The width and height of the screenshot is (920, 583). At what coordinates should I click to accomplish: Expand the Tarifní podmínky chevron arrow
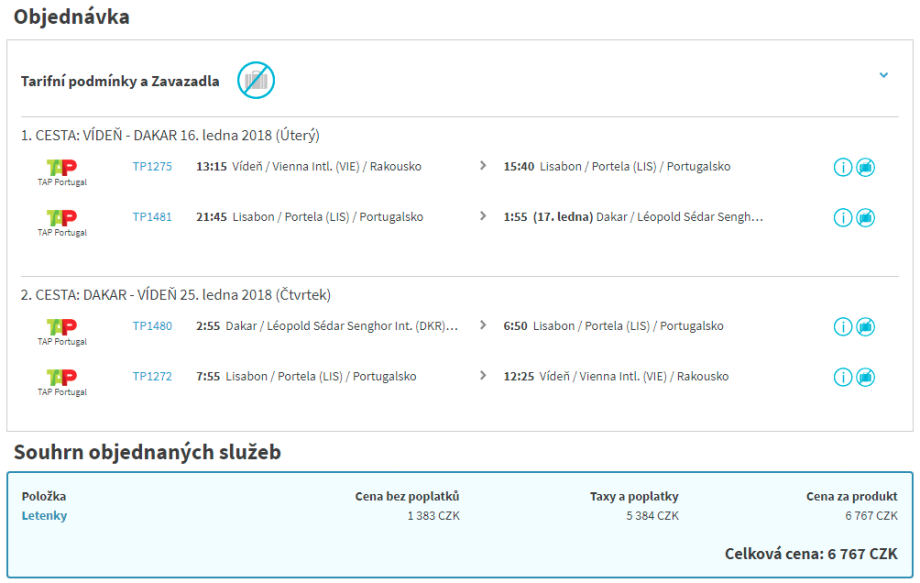pyautogui.click(x=883, y=75)
